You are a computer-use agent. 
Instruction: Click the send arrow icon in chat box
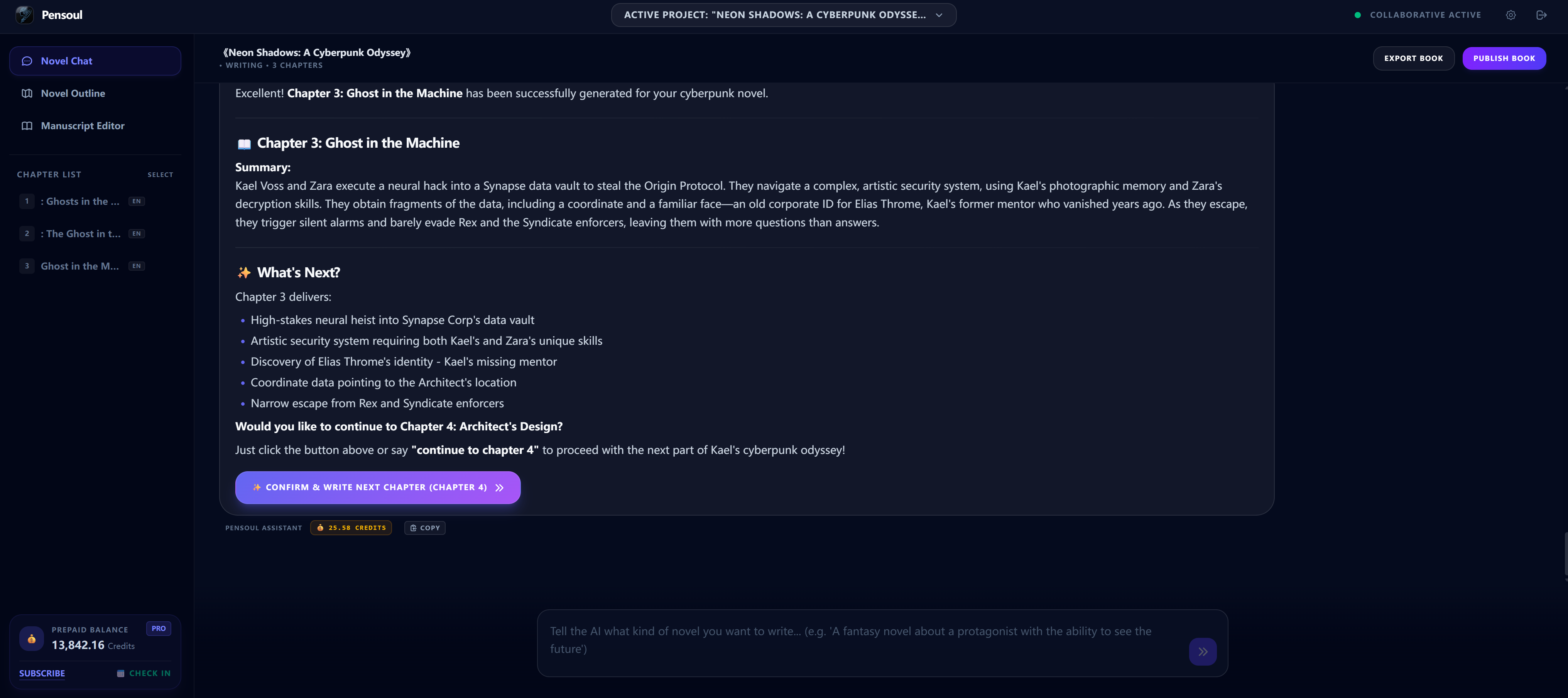tap(1203, 651)
